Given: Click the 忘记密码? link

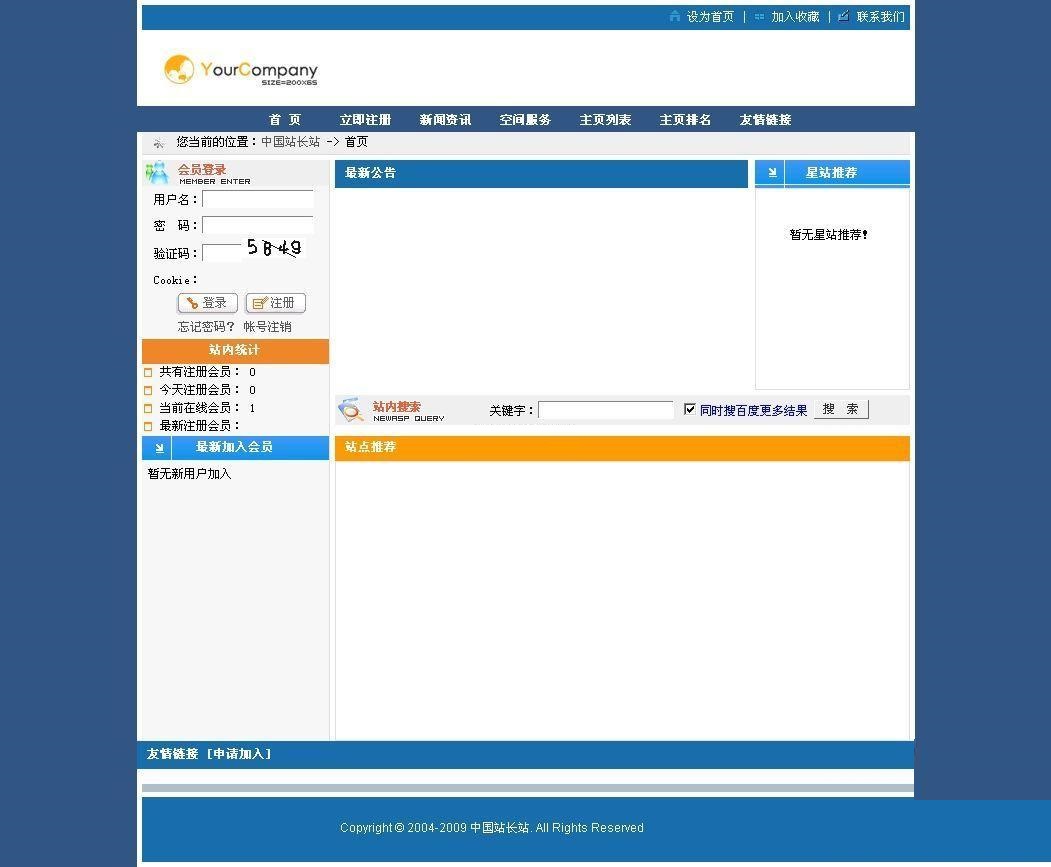Looking at the screenshot, I should pos(206,327).
